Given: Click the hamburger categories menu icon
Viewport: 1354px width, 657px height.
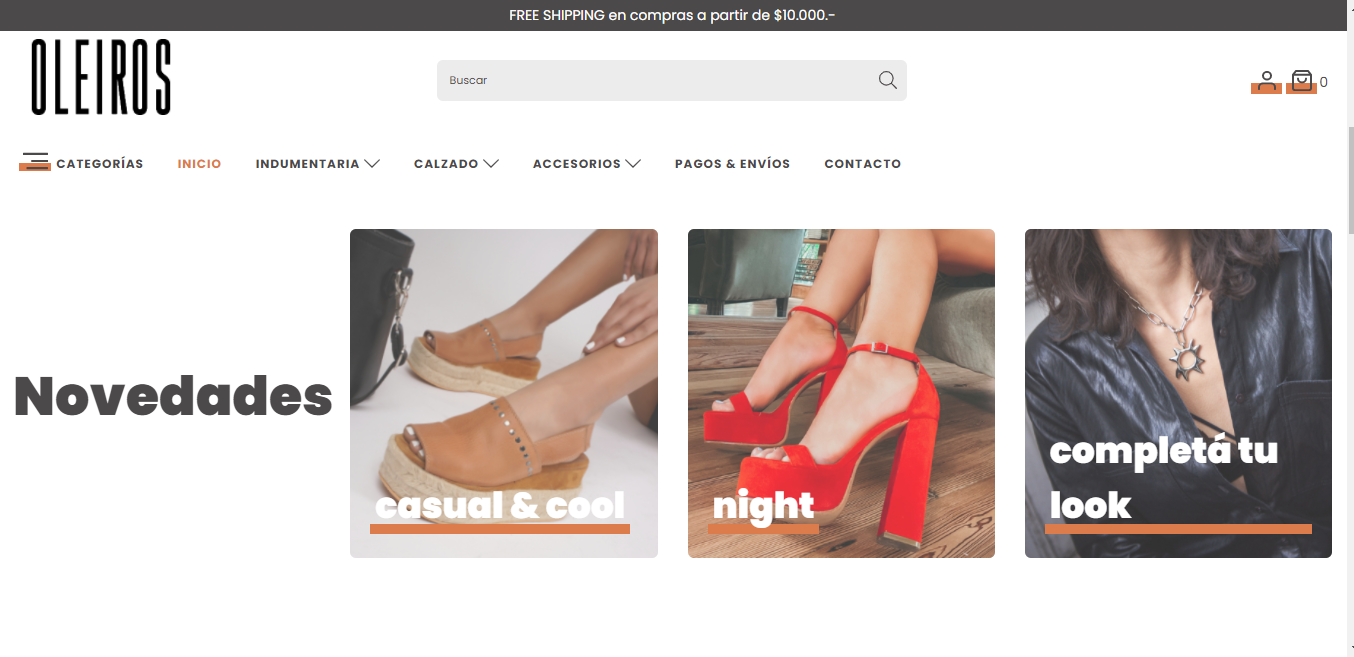Looking at the screenshot, I should [x=35, y=161].
